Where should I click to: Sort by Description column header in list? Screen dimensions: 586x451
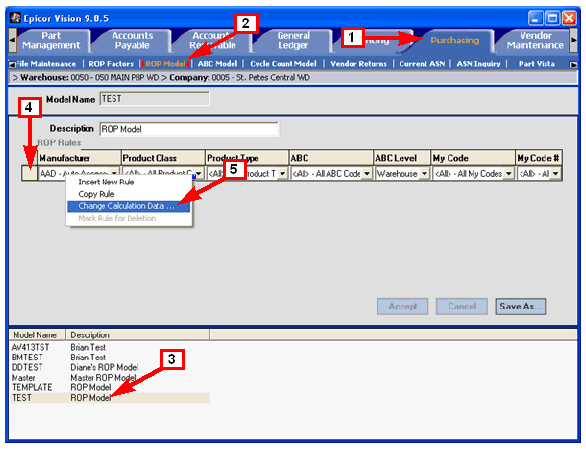click(138, 335)
